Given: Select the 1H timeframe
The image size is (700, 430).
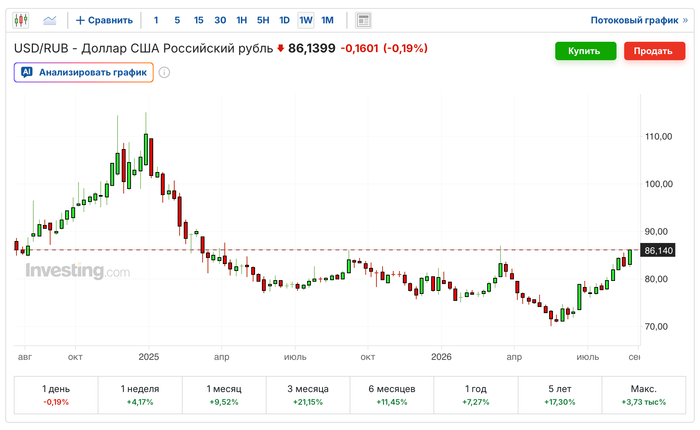Looking at the screenshot, I should point(242,20).
